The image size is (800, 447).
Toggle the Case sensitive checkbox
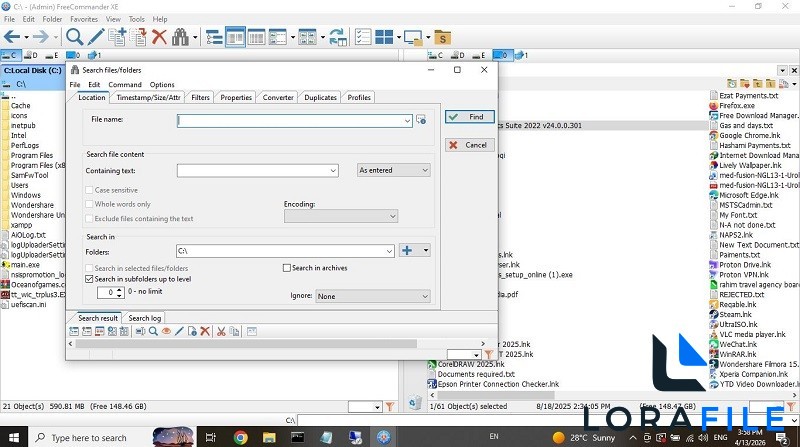point(89,190)
